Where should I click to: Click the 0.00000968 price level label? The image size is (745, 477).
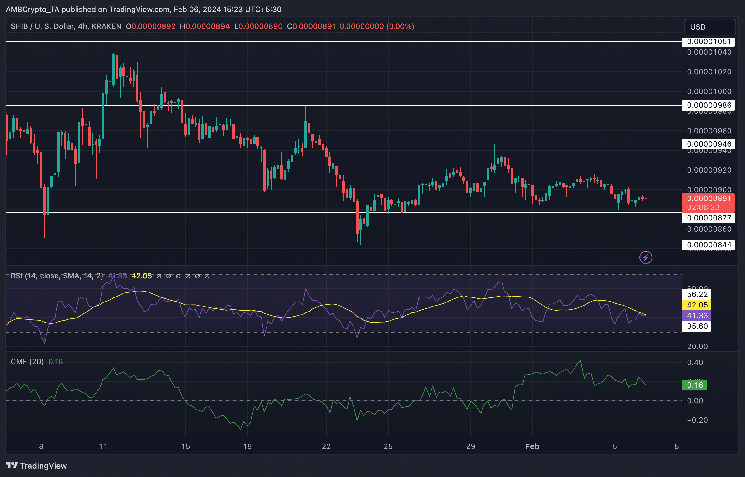708,105
